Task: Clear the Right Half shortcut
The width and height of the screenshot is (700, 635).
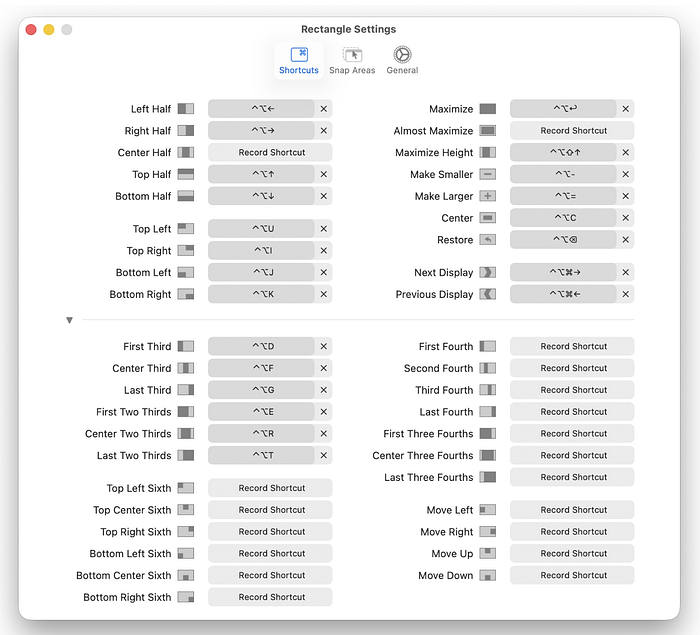Action: 324,130
